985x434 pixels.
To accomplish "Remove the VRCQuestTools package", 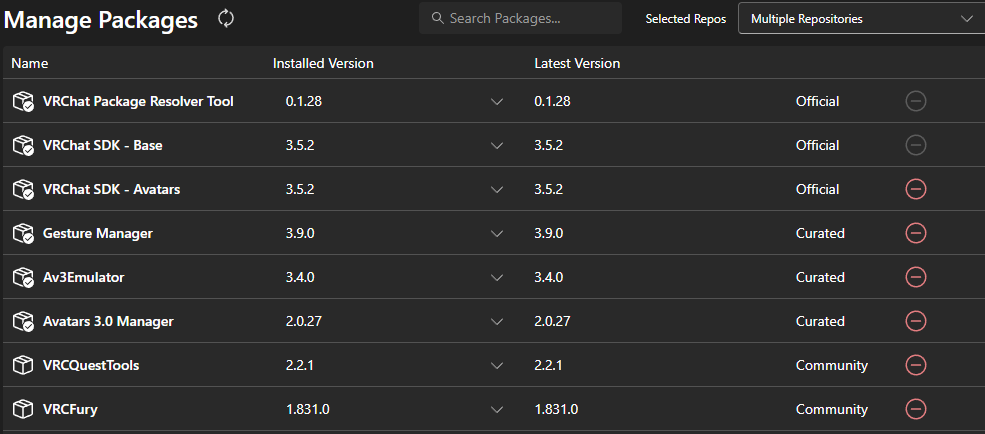I will (915, 365).
